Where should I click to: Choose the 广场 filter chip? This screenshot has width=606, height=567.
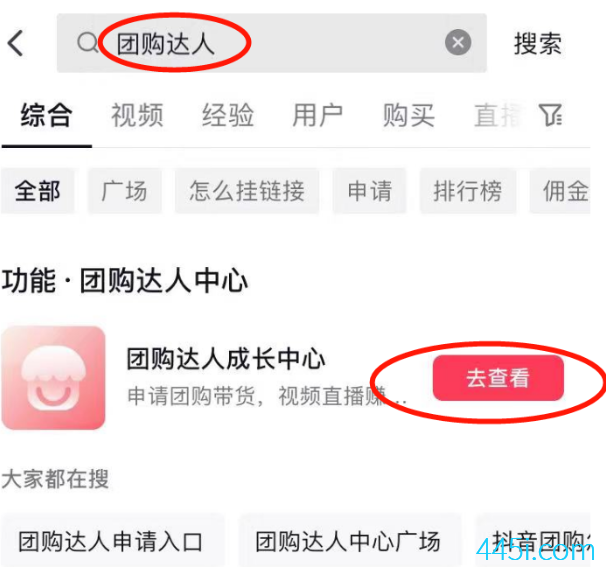pos(124,191)
